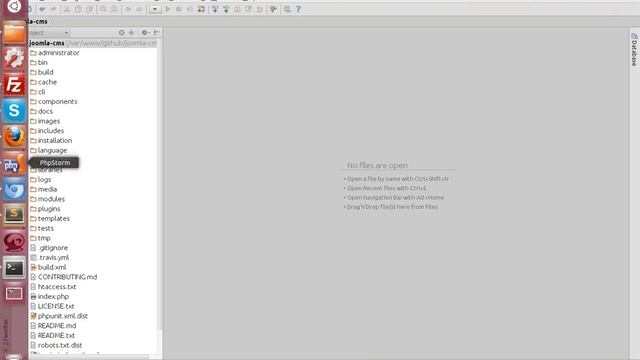Toggle the listen for debug connections icon
Screen dimensions: 640x360
[201, 9]
